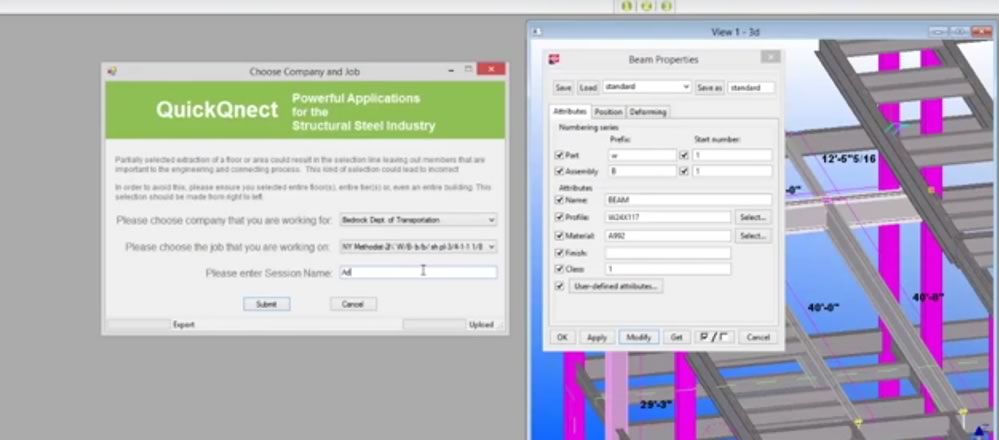Click the QuickQnect window title icon
The width and height of the screenshot is (999, 440).
point(112,71)
